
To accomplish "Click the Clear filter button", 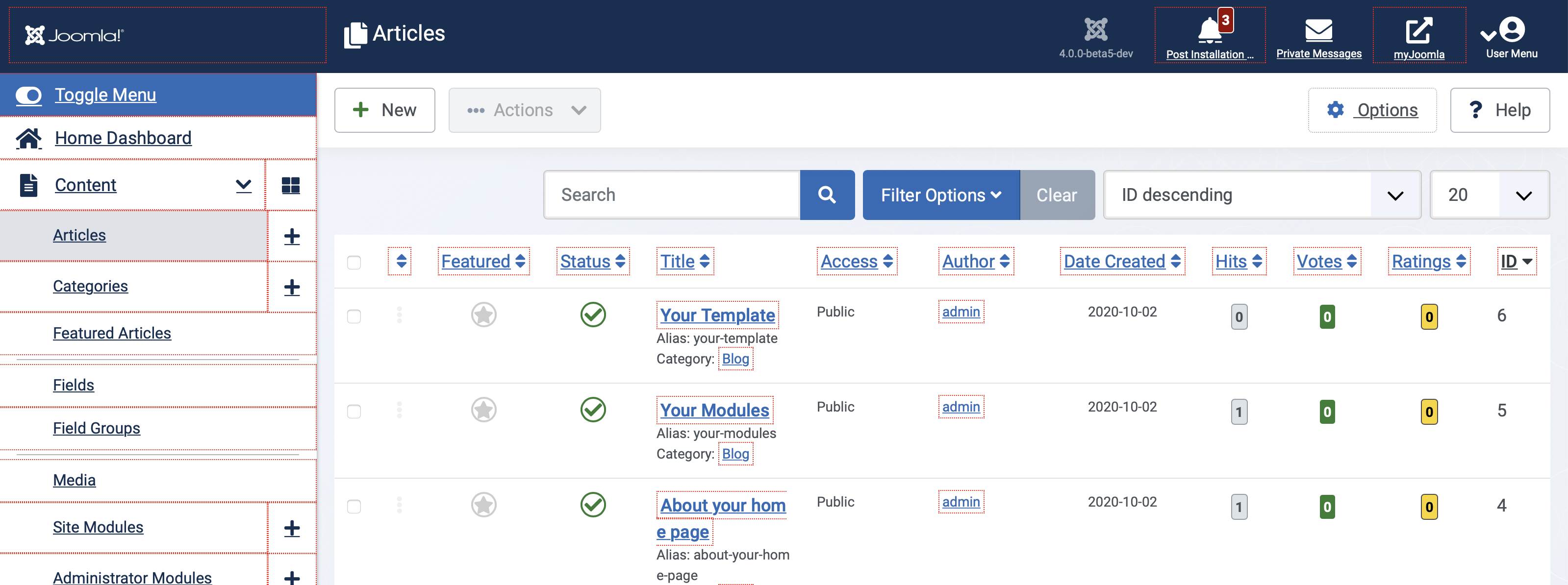I will pos(1057,195).
